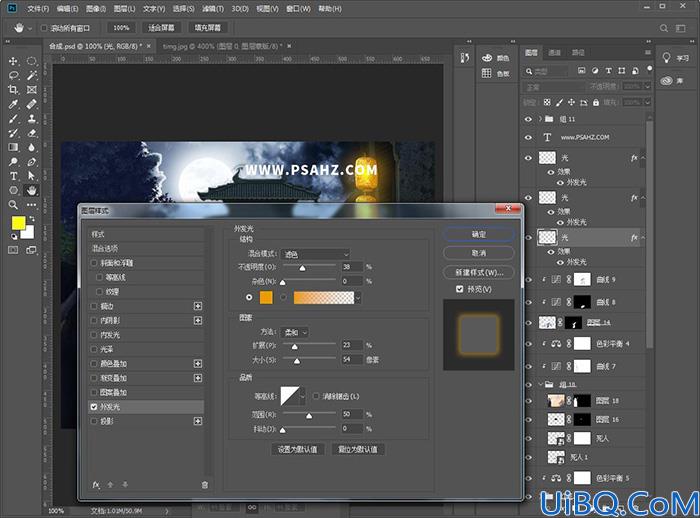Expand the group 11 layer folder
The width and height of the screenshot is (700, 518).
[540, 119]
